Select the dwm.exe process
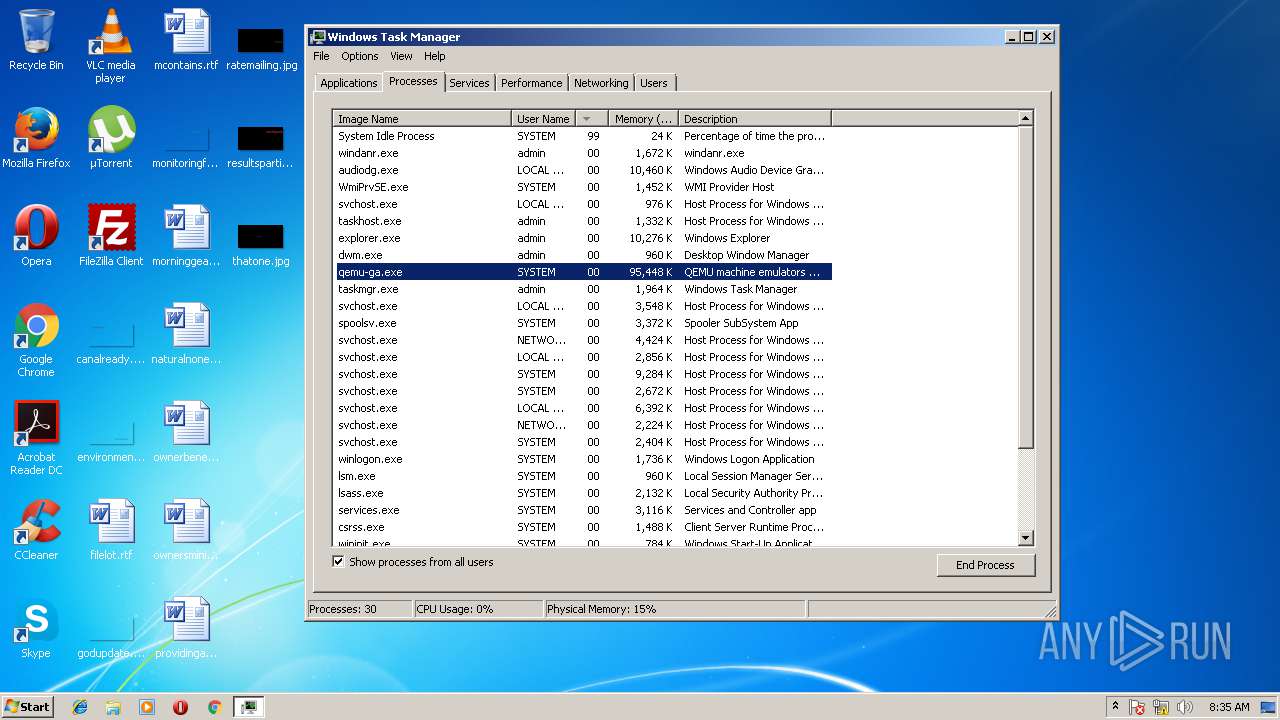 [582, 255]
